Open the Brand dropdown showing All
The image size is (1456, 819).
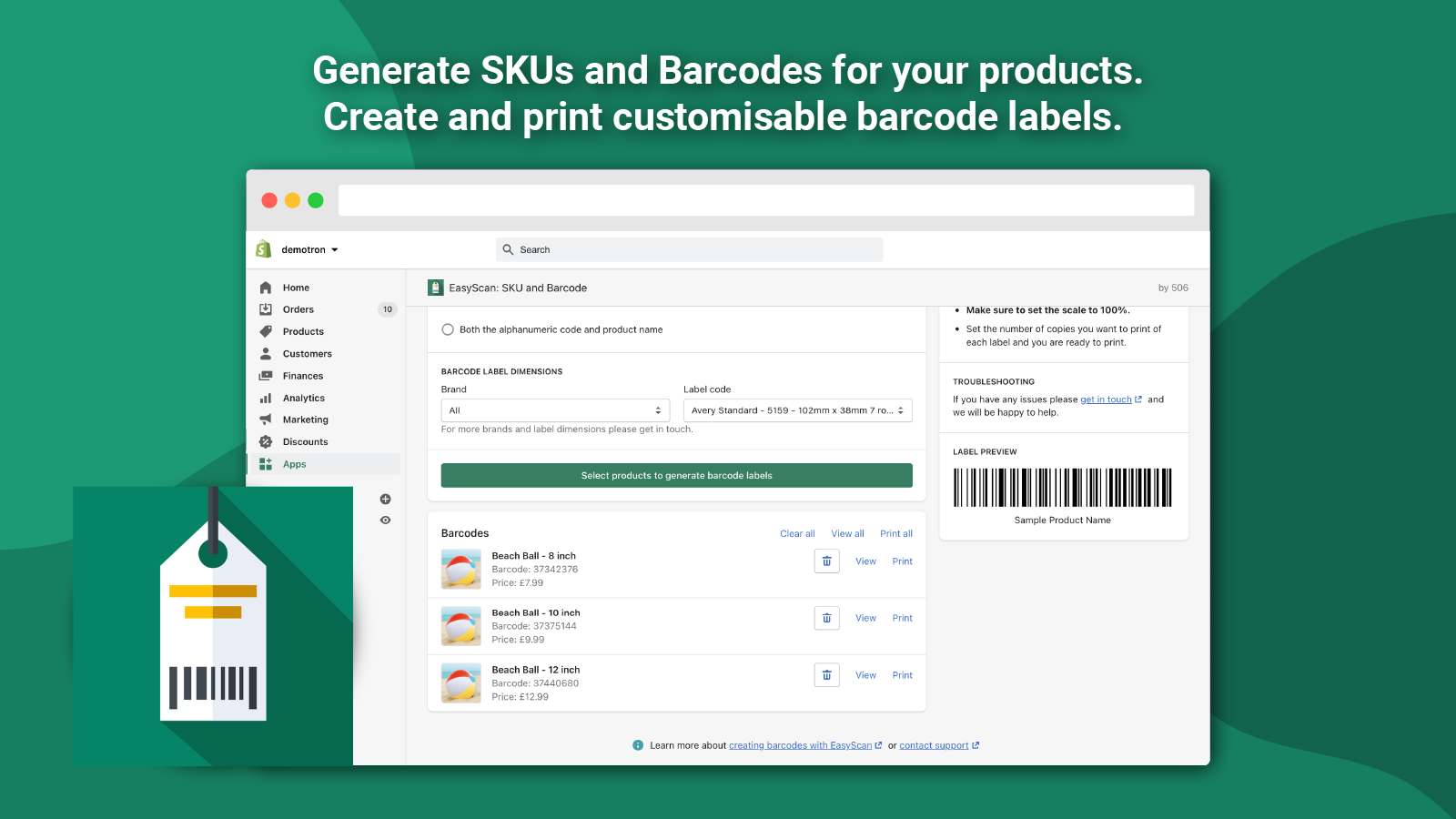(555, 409)
